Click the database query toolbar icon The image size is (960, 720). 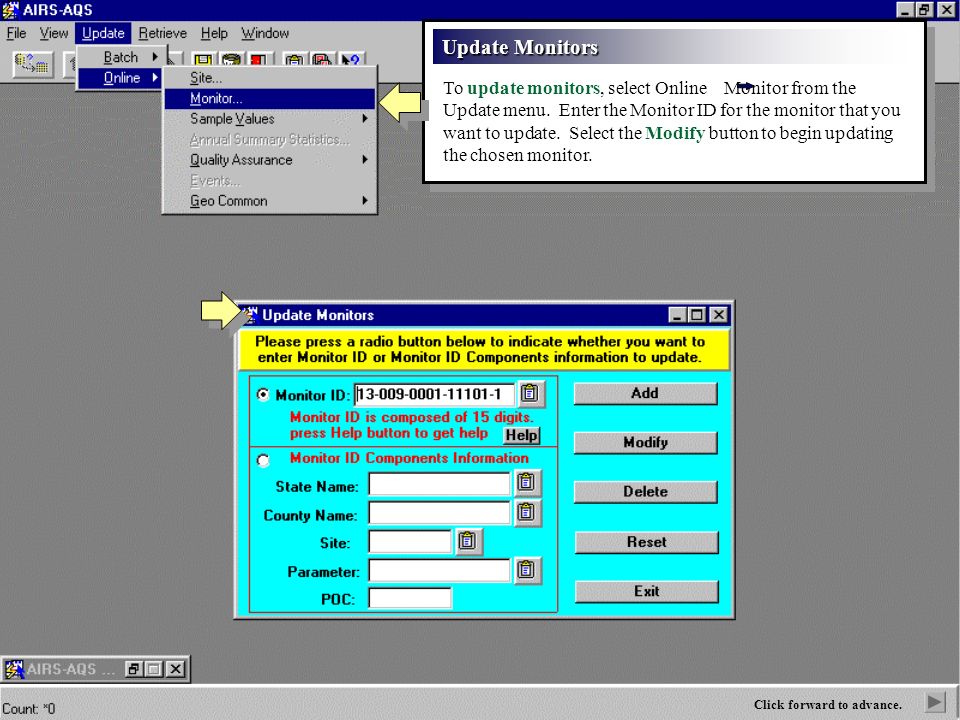click(32, 64)
